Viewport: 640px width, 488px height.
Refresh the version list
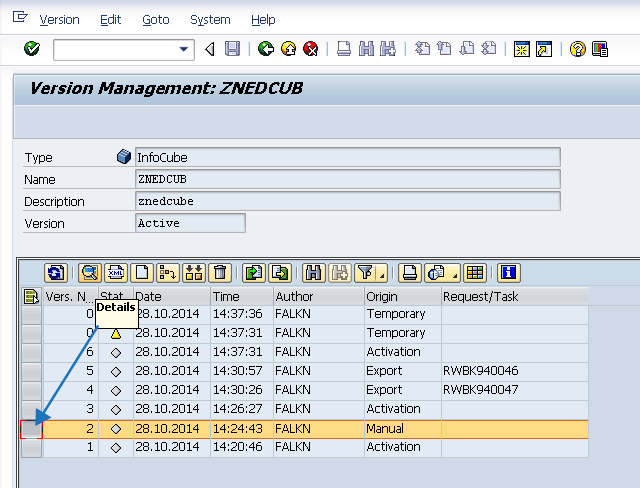pos(56,272)
